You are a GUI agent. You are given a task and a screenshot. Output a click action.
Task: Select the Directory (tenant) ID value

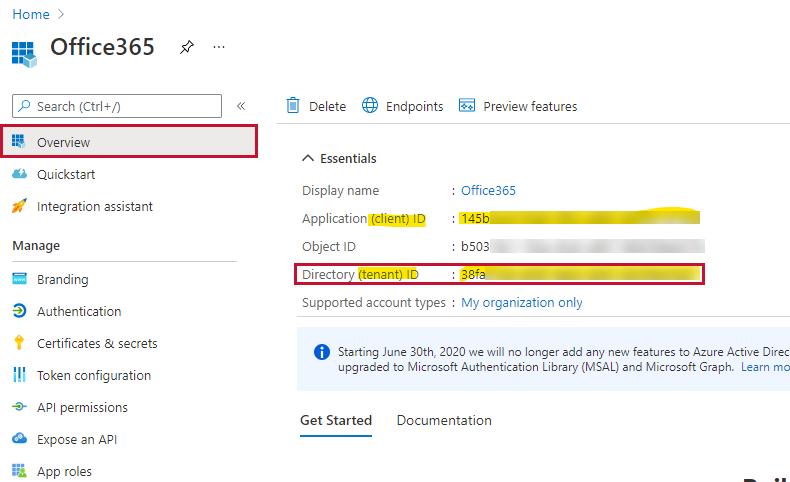point(580,274)
